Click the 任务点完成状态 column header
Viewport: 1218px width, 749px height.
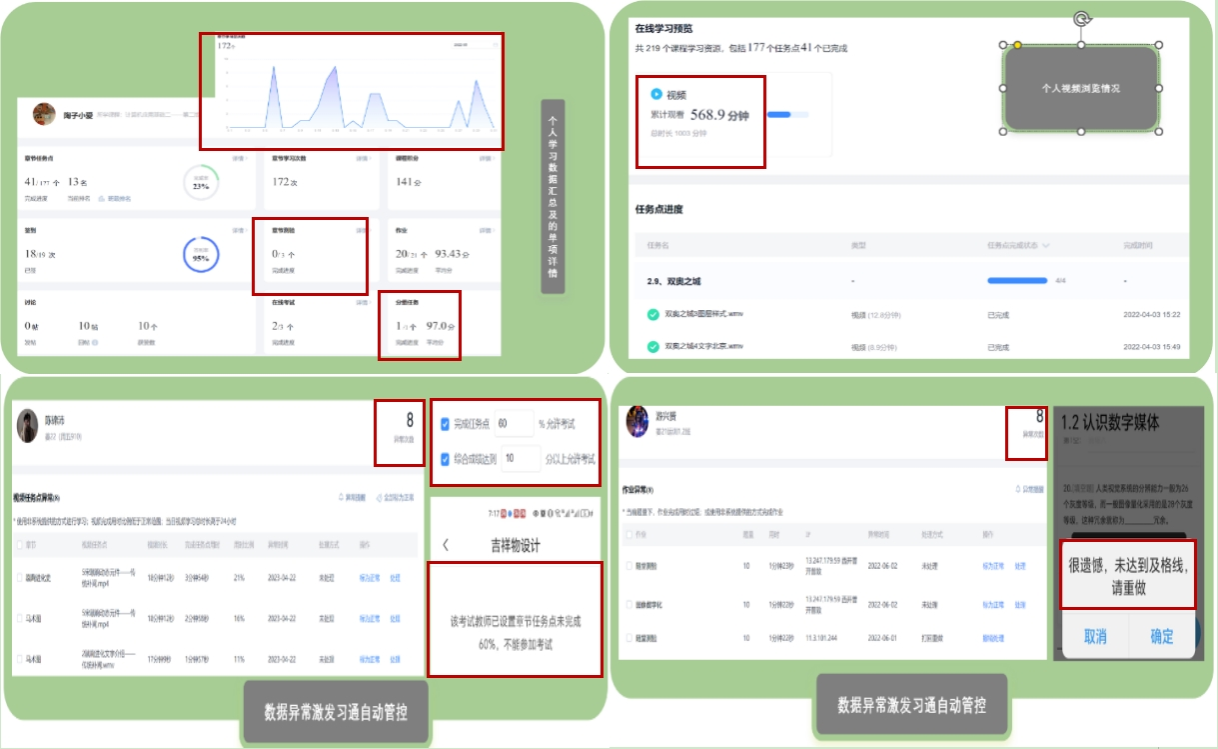click(x=1014, y=245)
